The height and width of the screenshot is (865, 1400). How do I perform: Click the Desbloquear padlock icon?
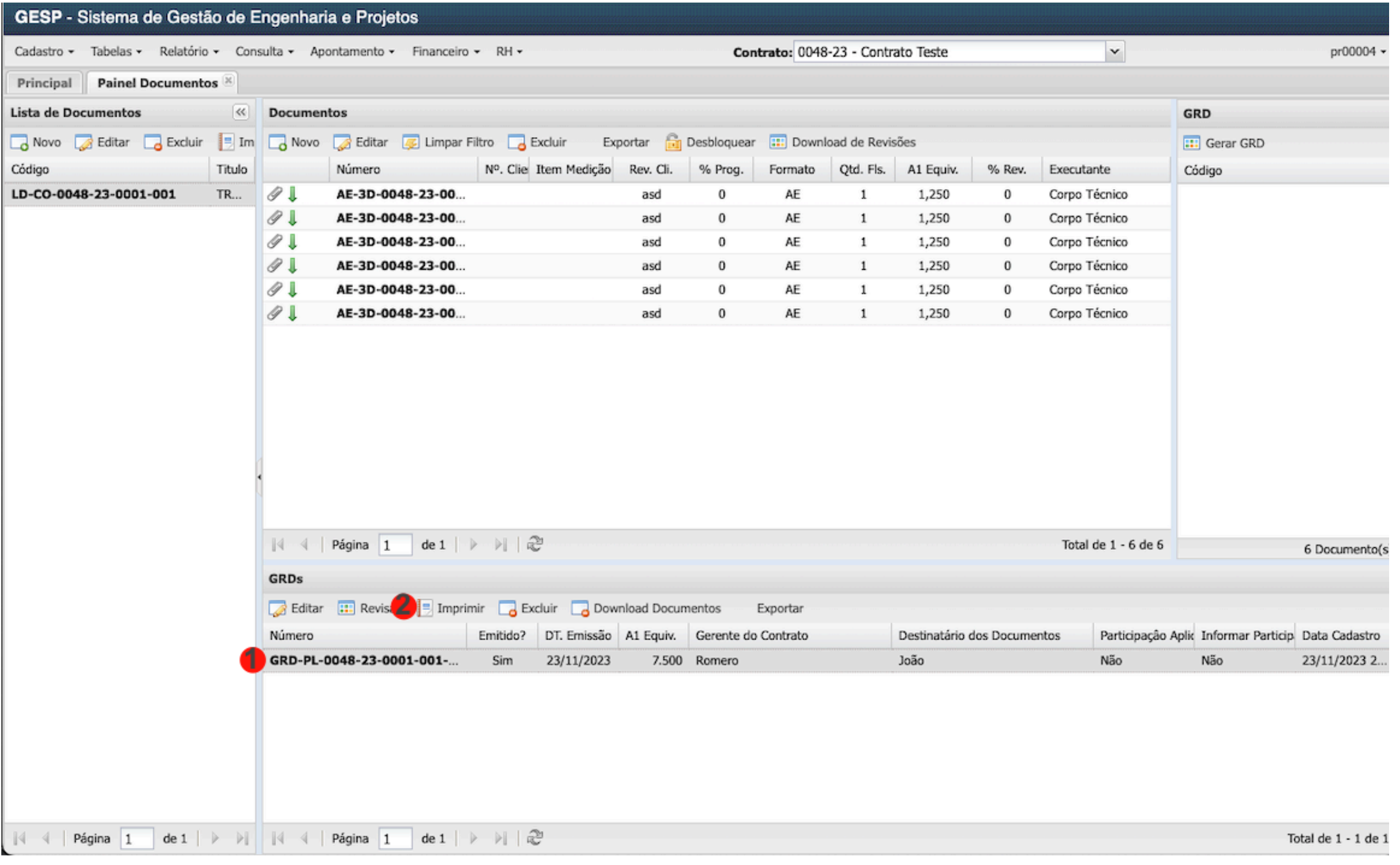672,142
